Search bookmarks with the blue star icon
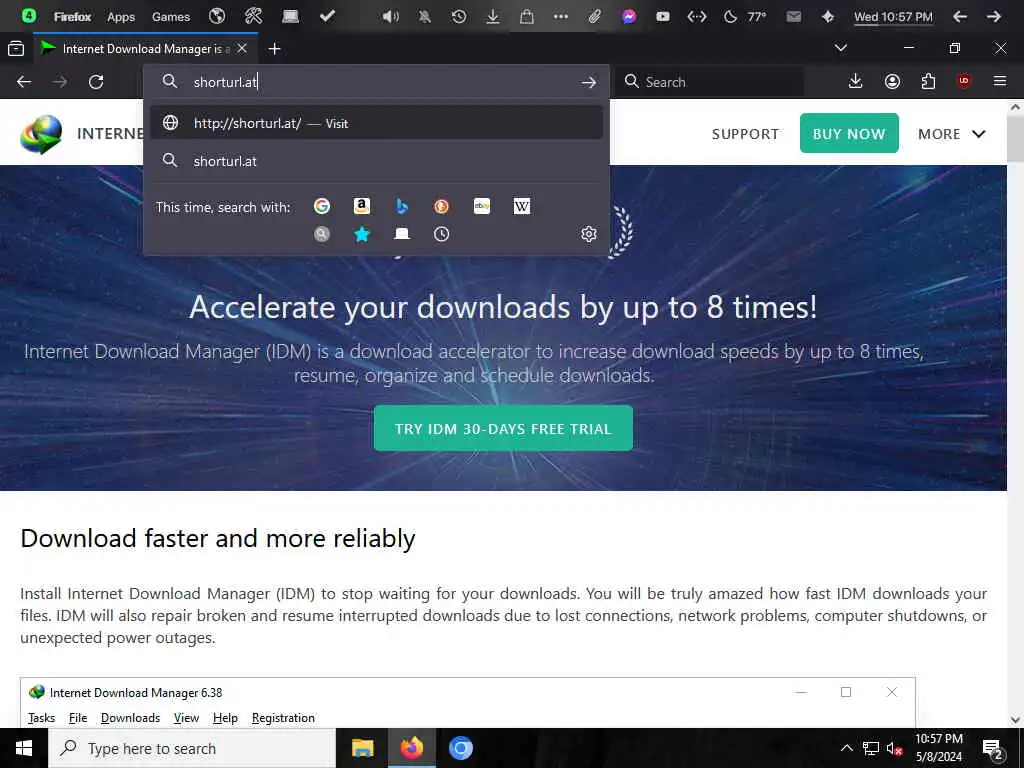The width and height of the screenshot is (1024, 768). [x=362, y=234]
